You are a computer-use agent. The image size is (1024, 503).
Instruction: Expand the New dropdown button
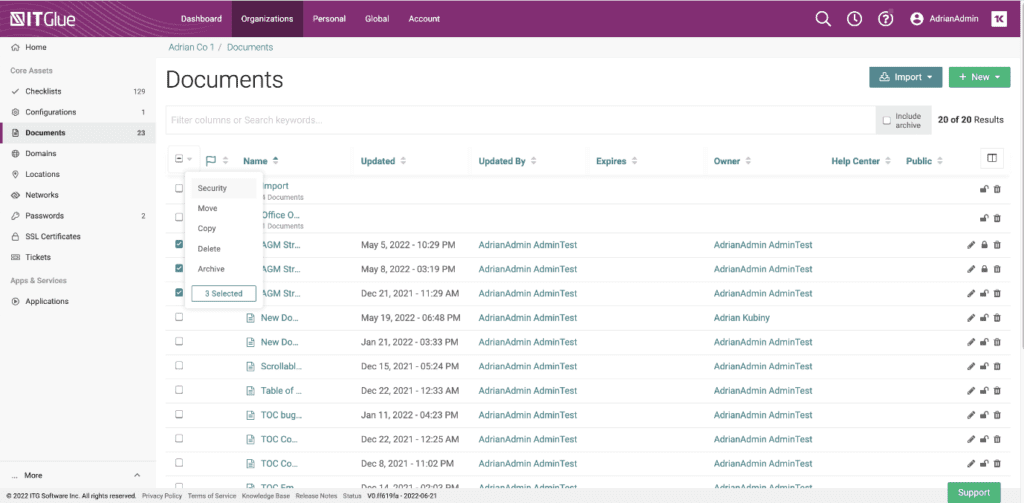click(x=979, y=77)
